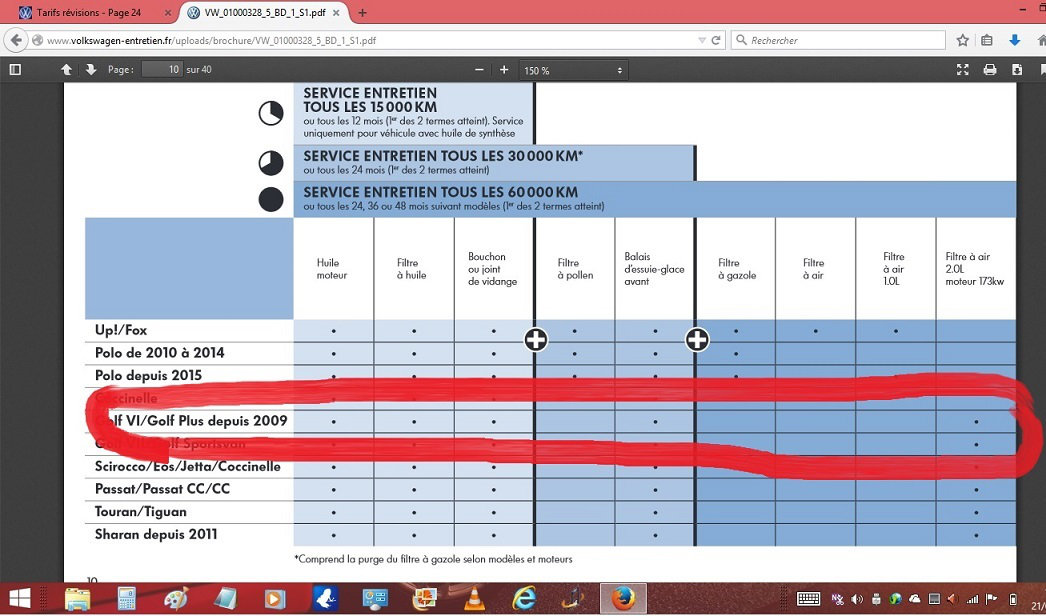Image resolution: width=1046 pixels, height=616 pixels.
Task: Click the footnote about purge du filtre à gazole
Action: [433, 559]
